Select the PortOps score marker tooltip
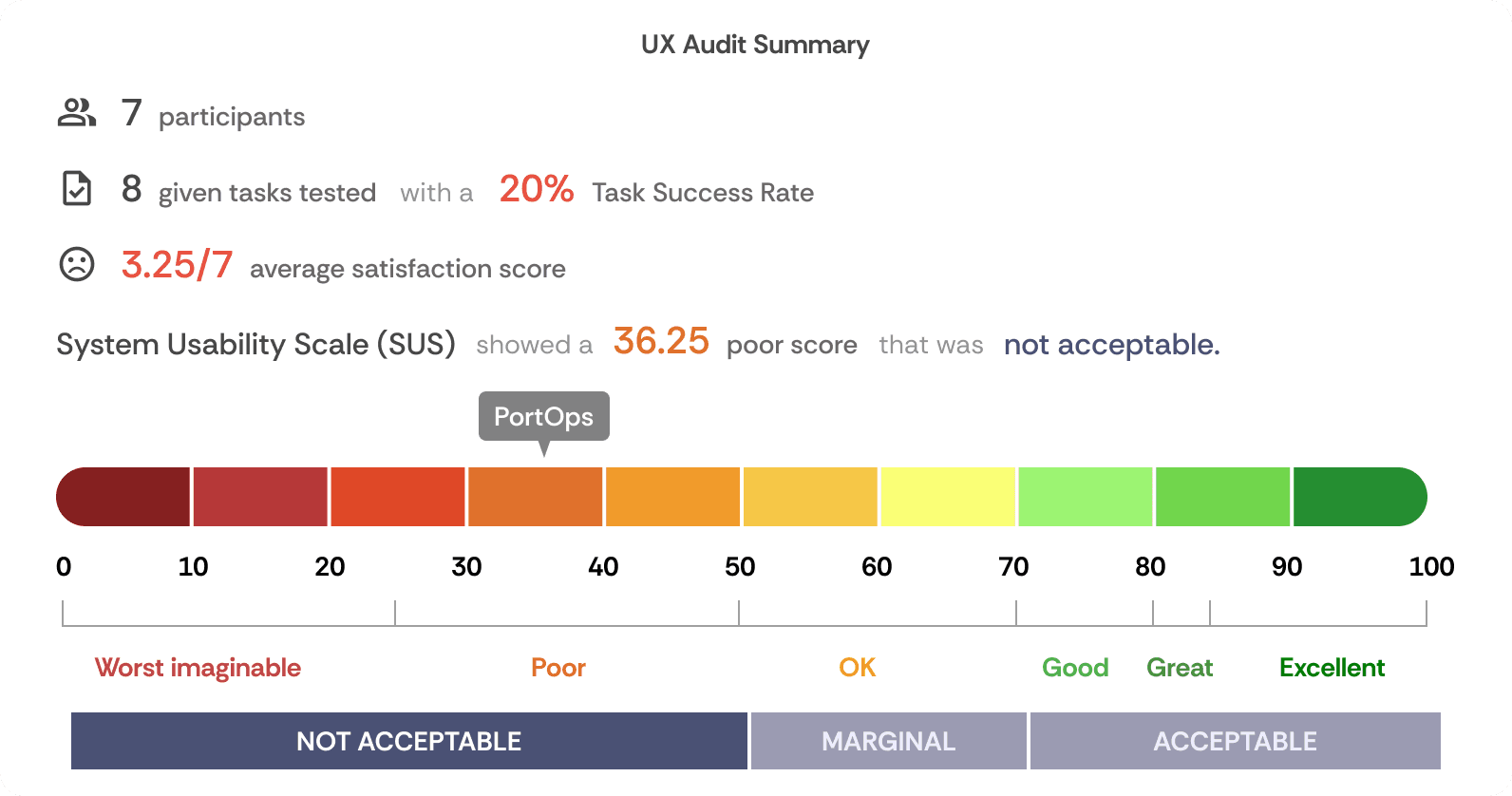This screenshot has width=1512, height=796. 544,417
